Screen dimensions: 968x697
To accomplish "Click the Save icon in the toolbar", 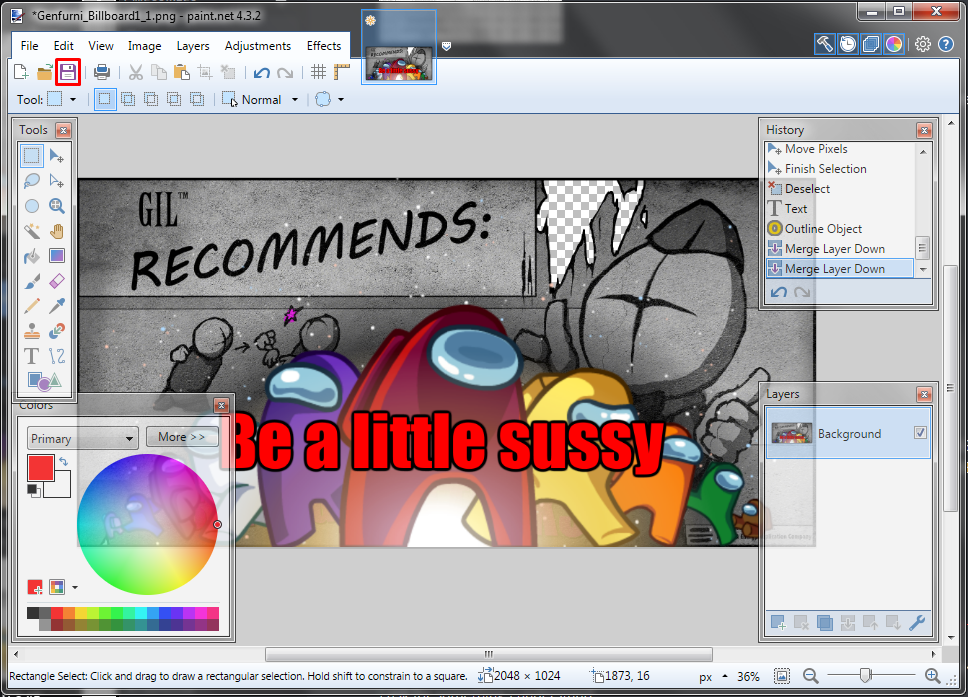I will (68, 72).
